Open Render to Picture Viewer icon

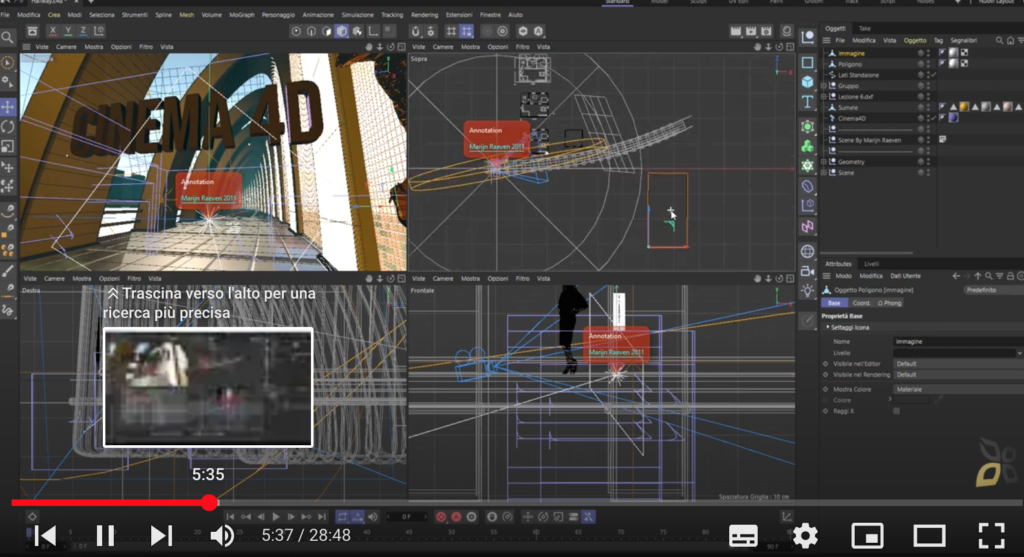751,31
